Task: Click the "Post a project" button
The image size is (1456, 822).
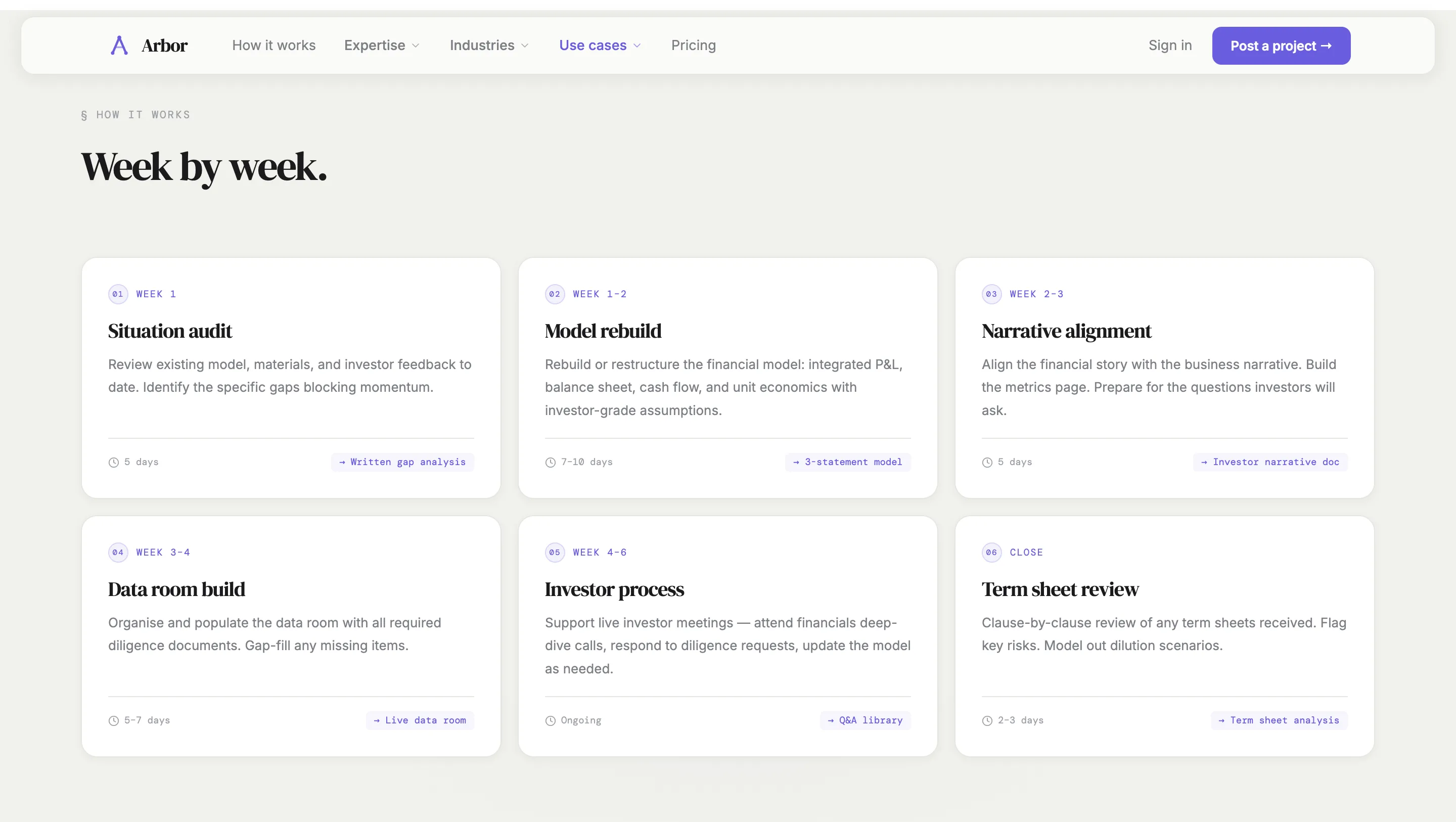Action: pyautogui.click(x=1281, y=45)
